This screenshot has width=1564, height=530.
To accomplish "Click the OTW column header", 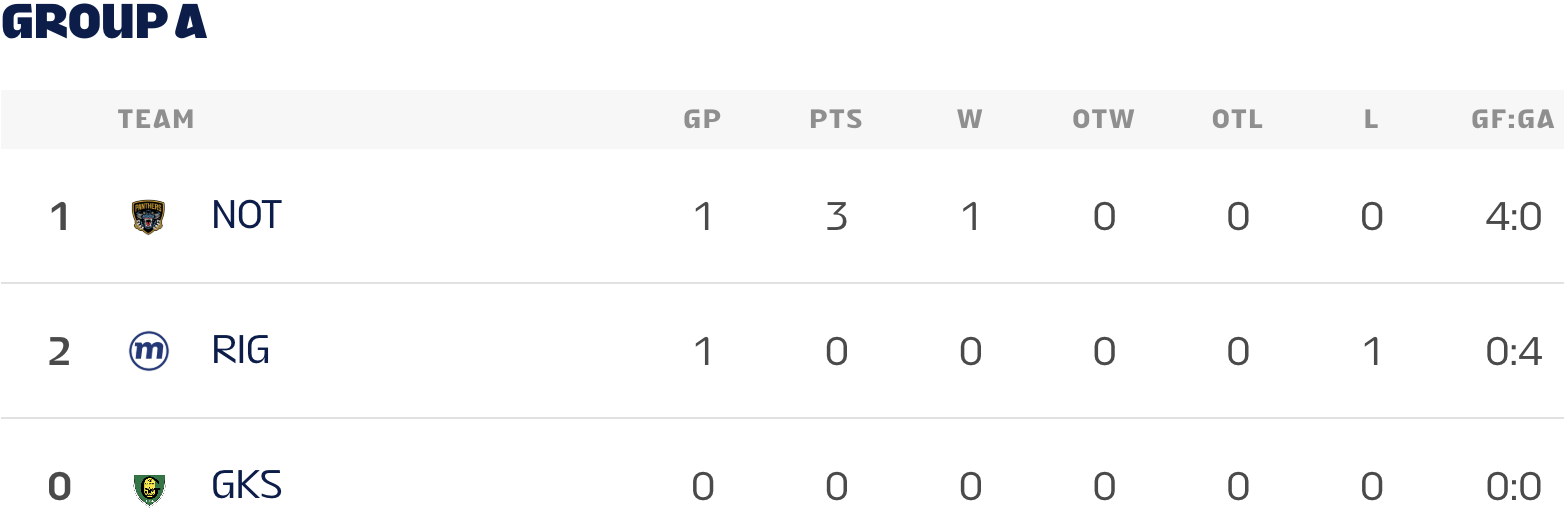I will pyautogui.click(x=1103, y=120).
